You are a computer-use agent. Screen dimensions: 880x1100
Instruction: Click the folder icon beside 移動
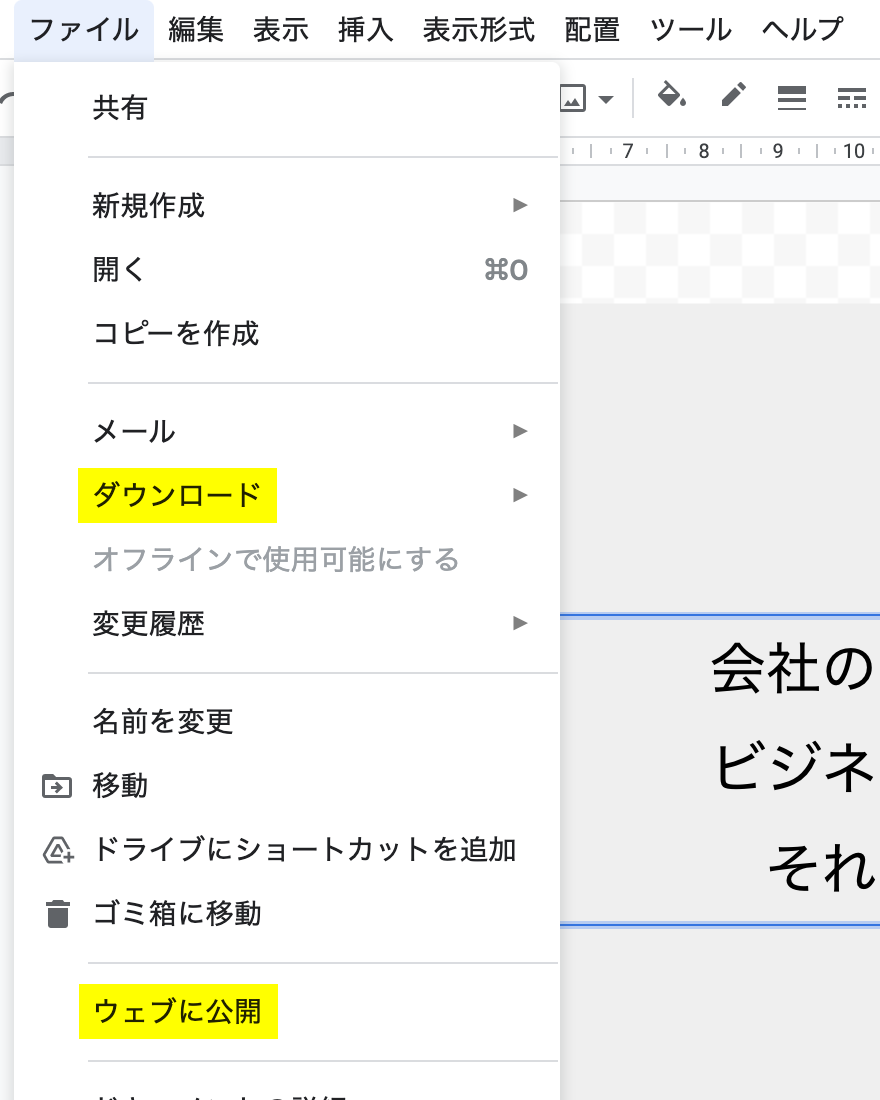click(x=58, y=787)
